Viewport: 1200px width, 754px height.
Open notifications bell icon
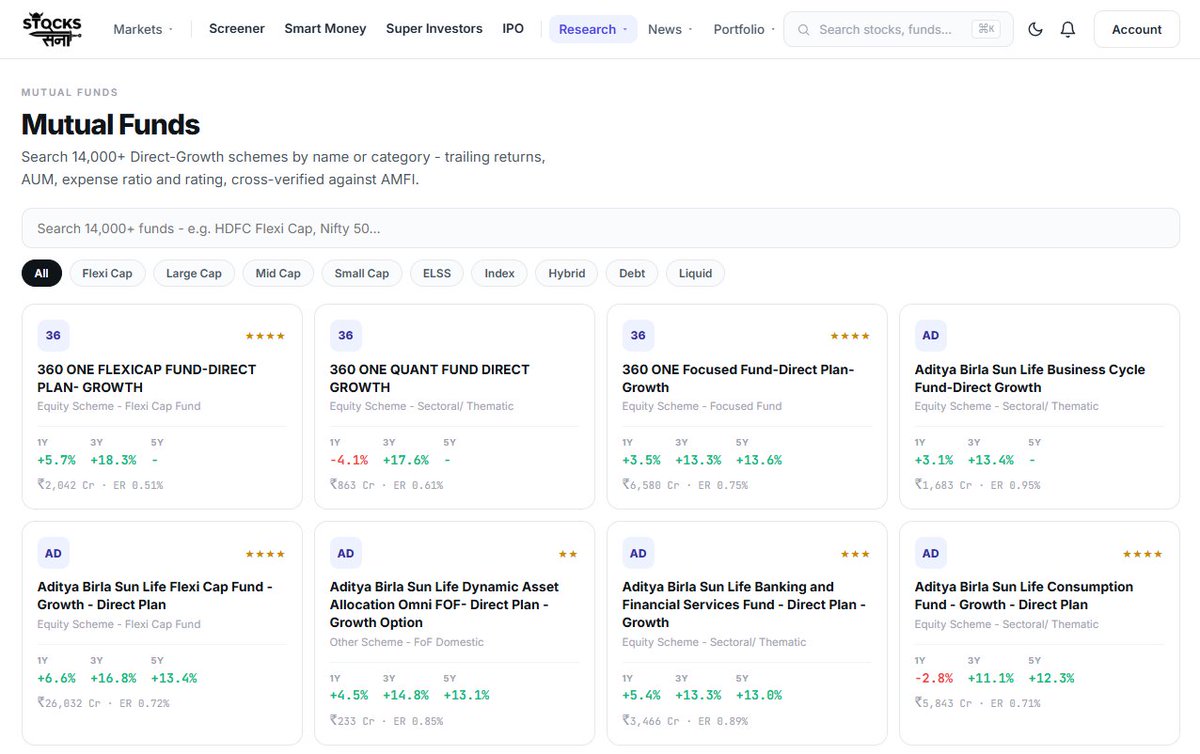click(1068, 29)
